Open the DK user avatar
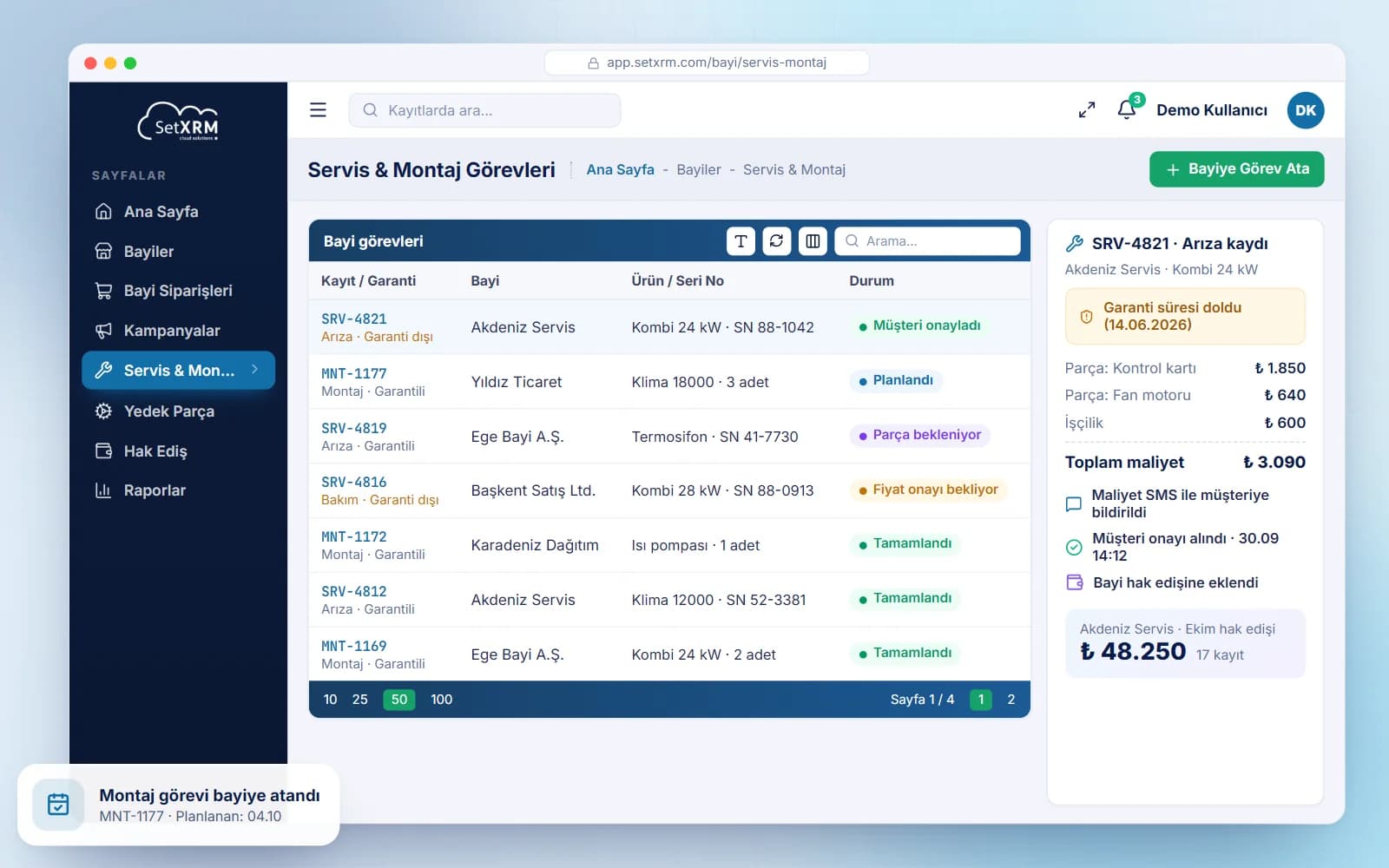 (x=1306, y=110)
